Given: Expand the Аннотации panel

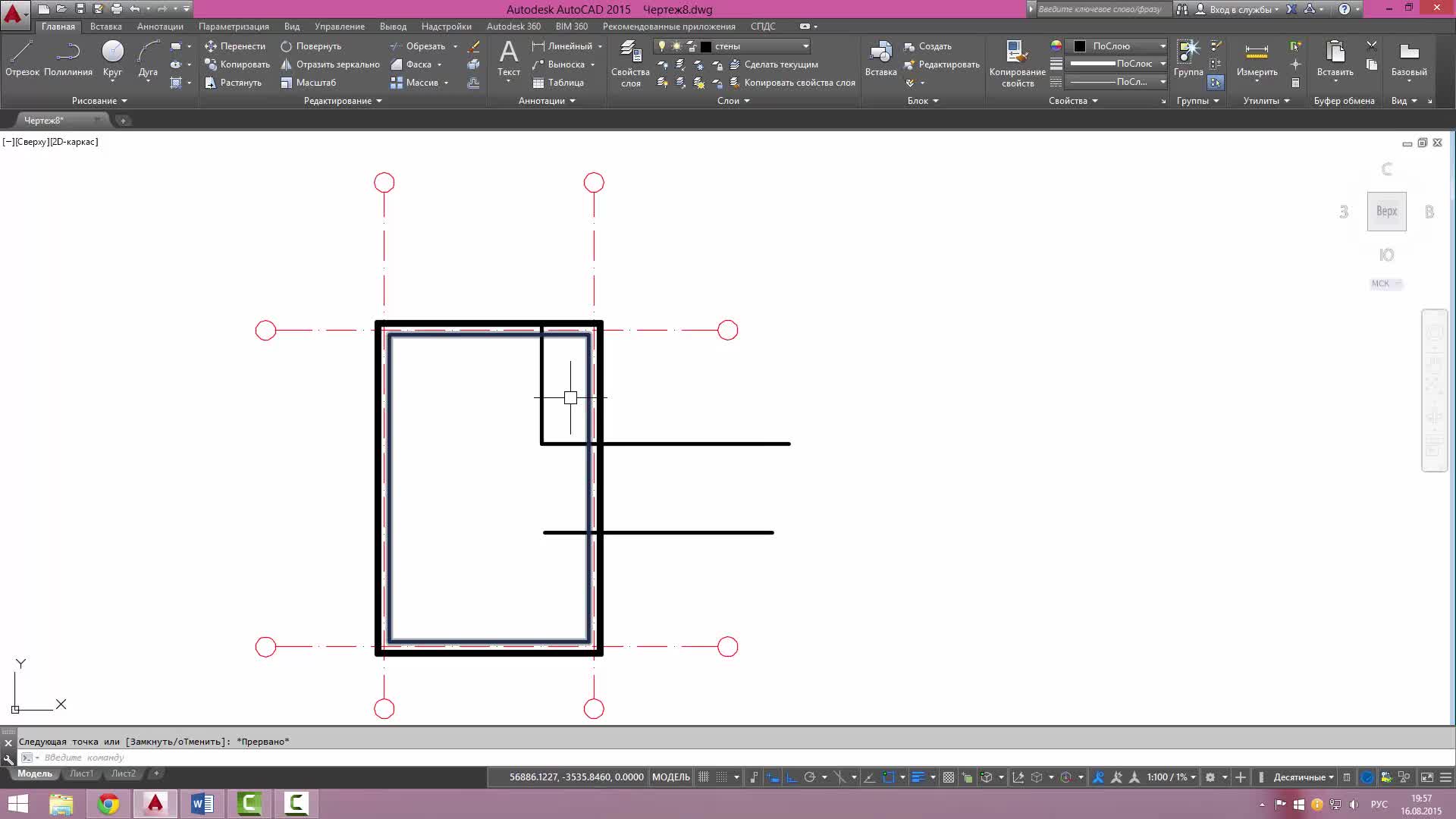Looking at the screenshot, I should pos(547,101).
